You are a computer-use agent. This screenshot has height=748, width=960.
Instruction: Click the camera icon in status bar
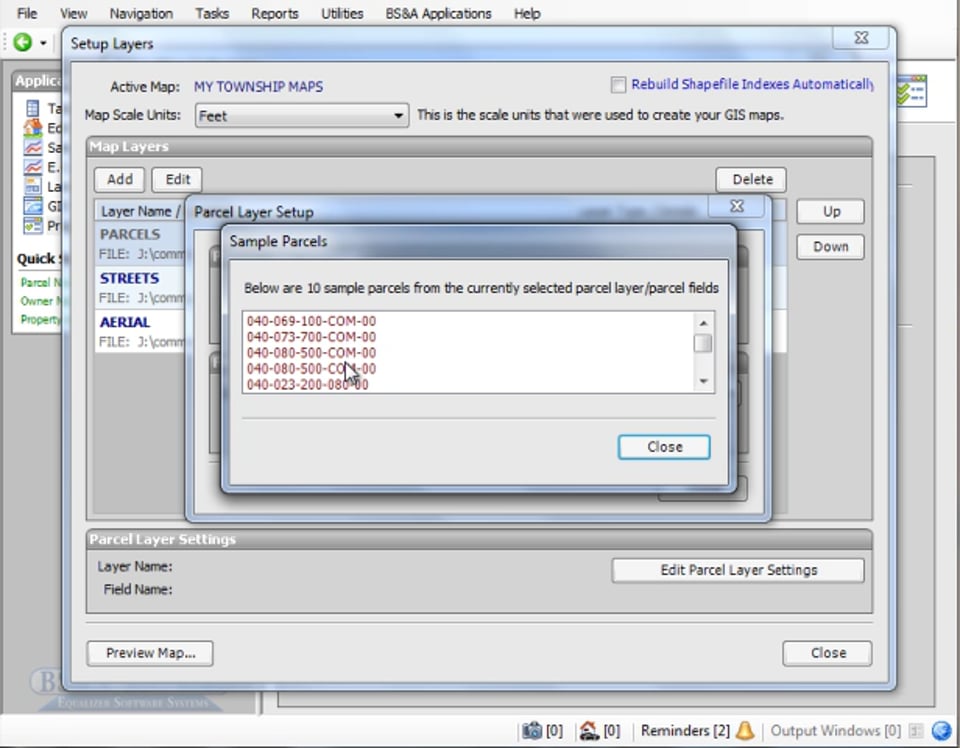531,730
